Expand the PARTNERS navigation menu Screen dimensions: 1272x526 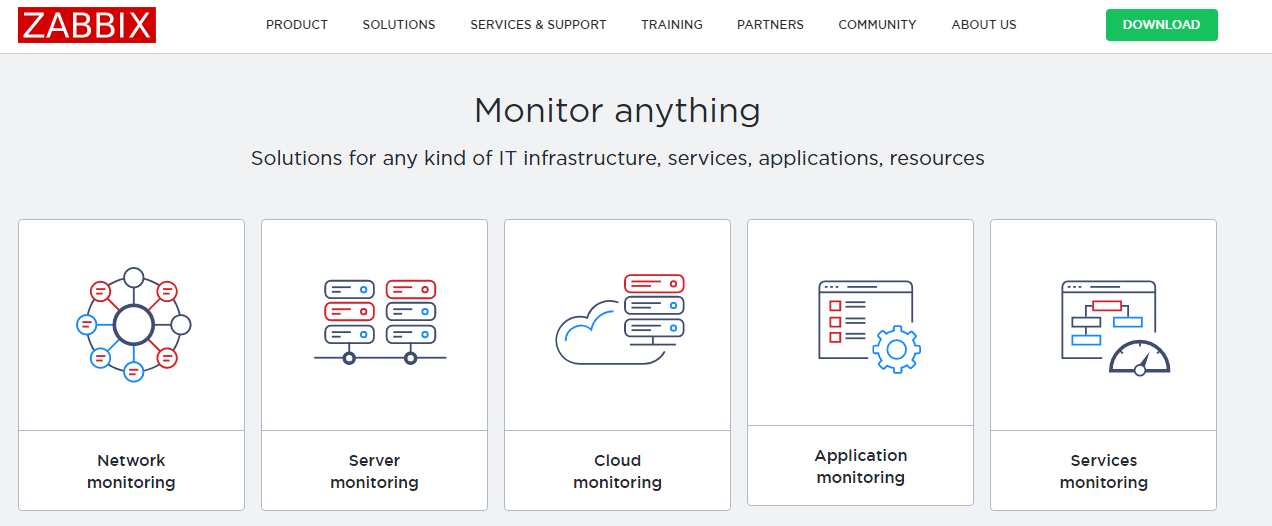pyautogui.click(x=770, y=25)
